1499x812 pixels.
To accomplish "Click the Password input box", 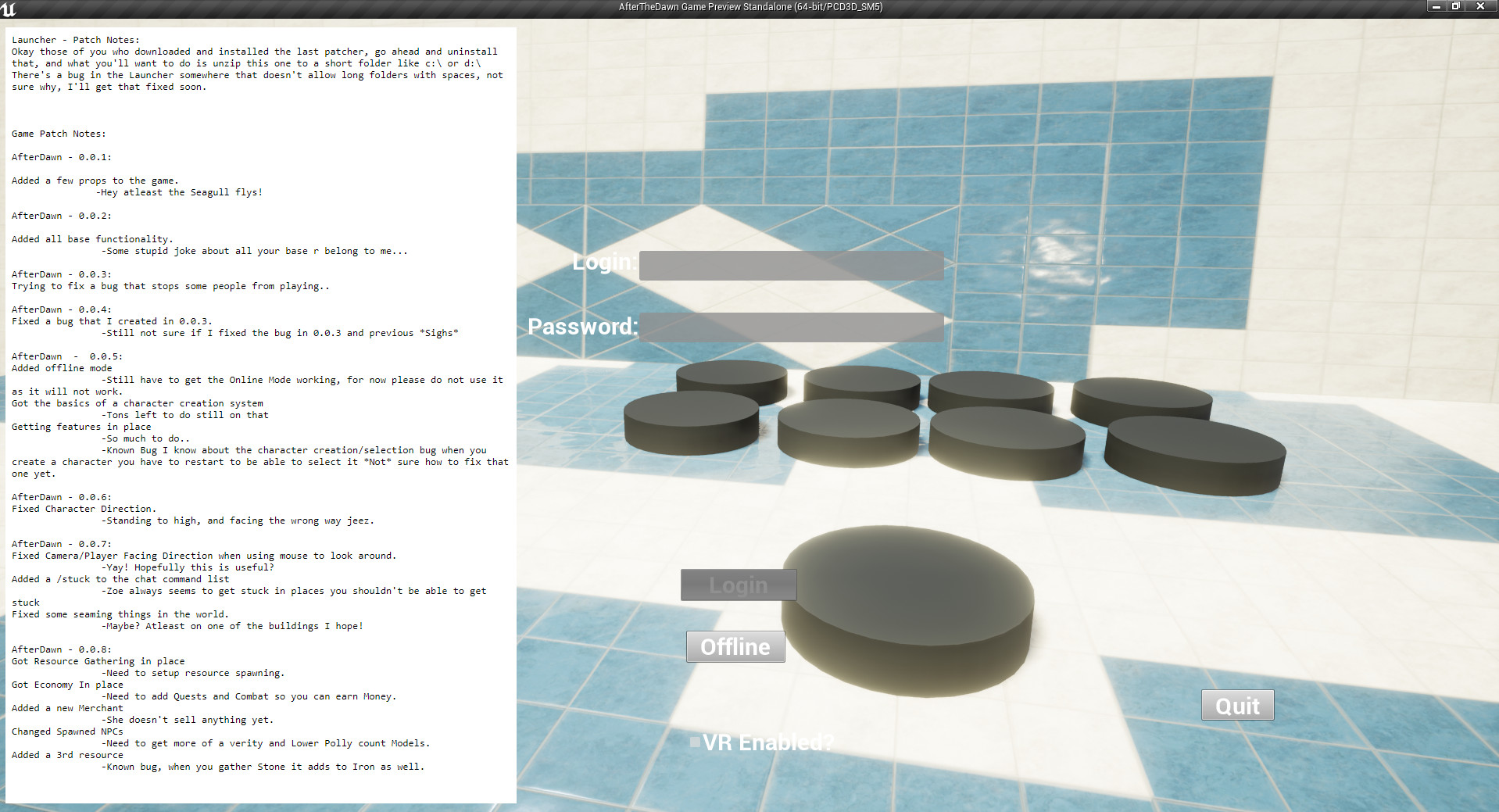I will click(791, 327).
